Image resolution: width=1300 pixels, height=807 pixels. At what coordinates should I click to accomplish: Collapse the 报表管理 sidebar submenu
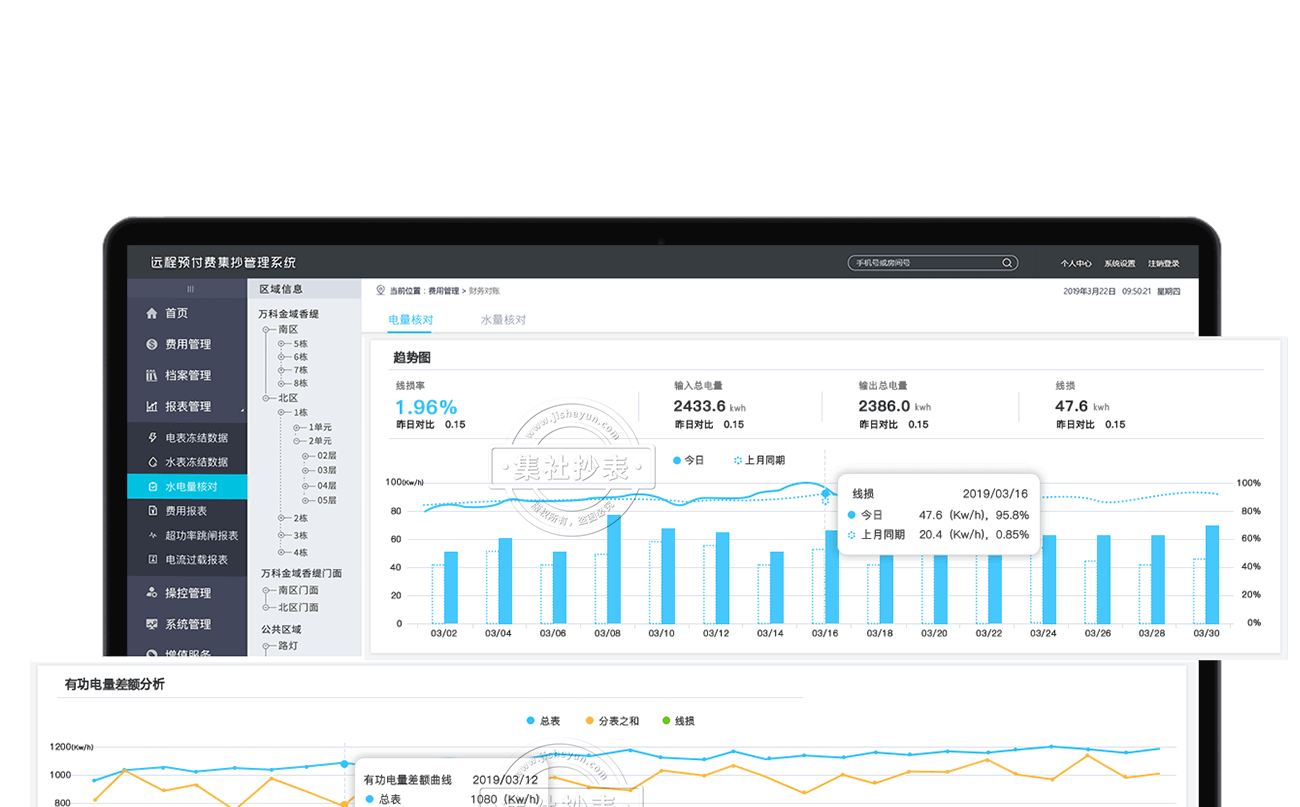(x=241, y=408)
